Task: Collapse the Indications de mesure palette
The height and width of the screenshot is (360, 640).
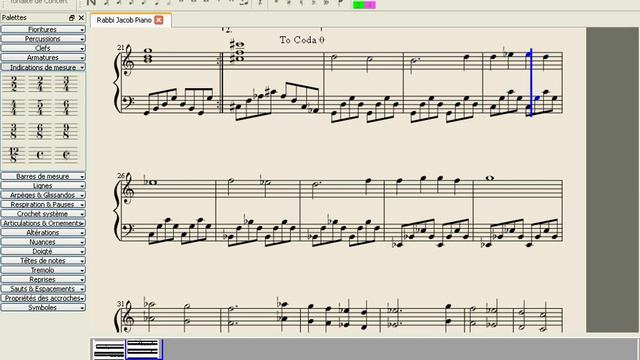Action: (x=43, y=67)
